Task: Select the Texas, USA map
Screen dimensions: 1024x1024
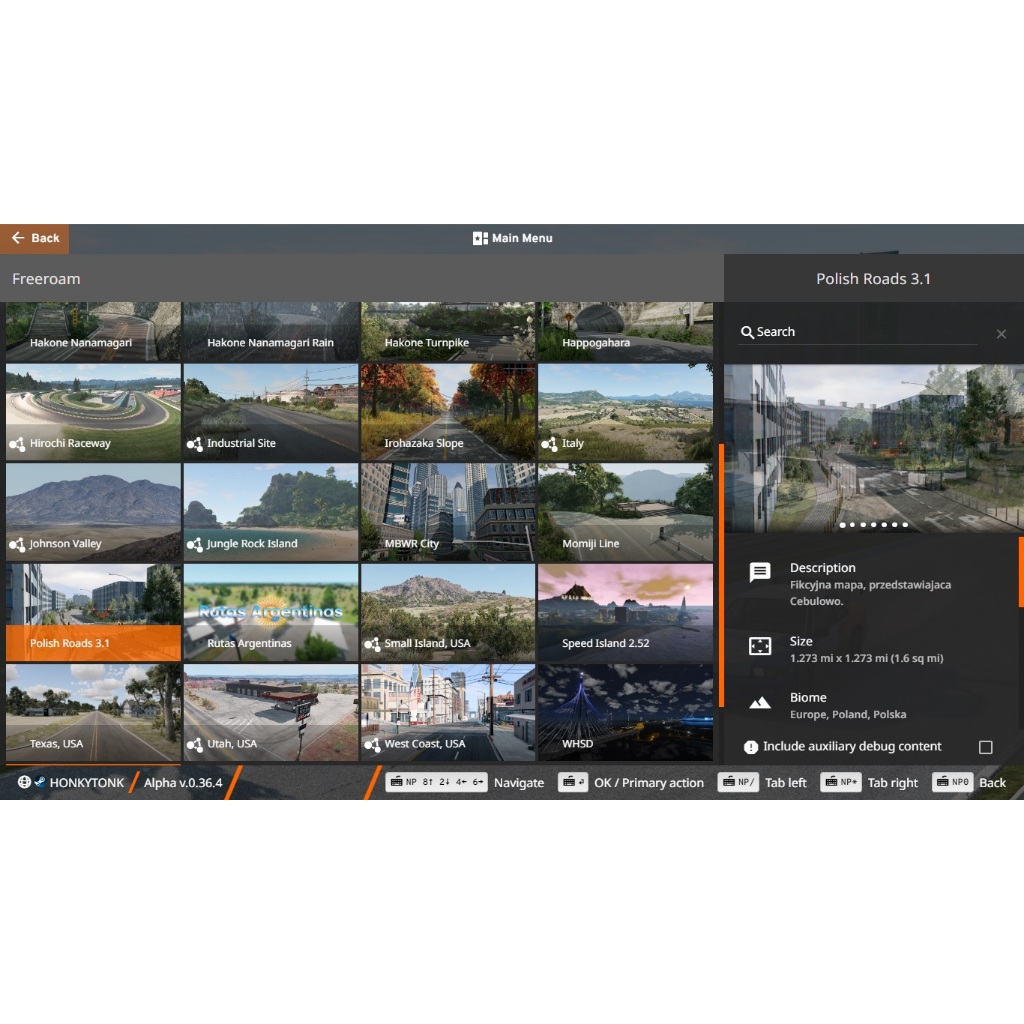Action: (x=93, y=712)
